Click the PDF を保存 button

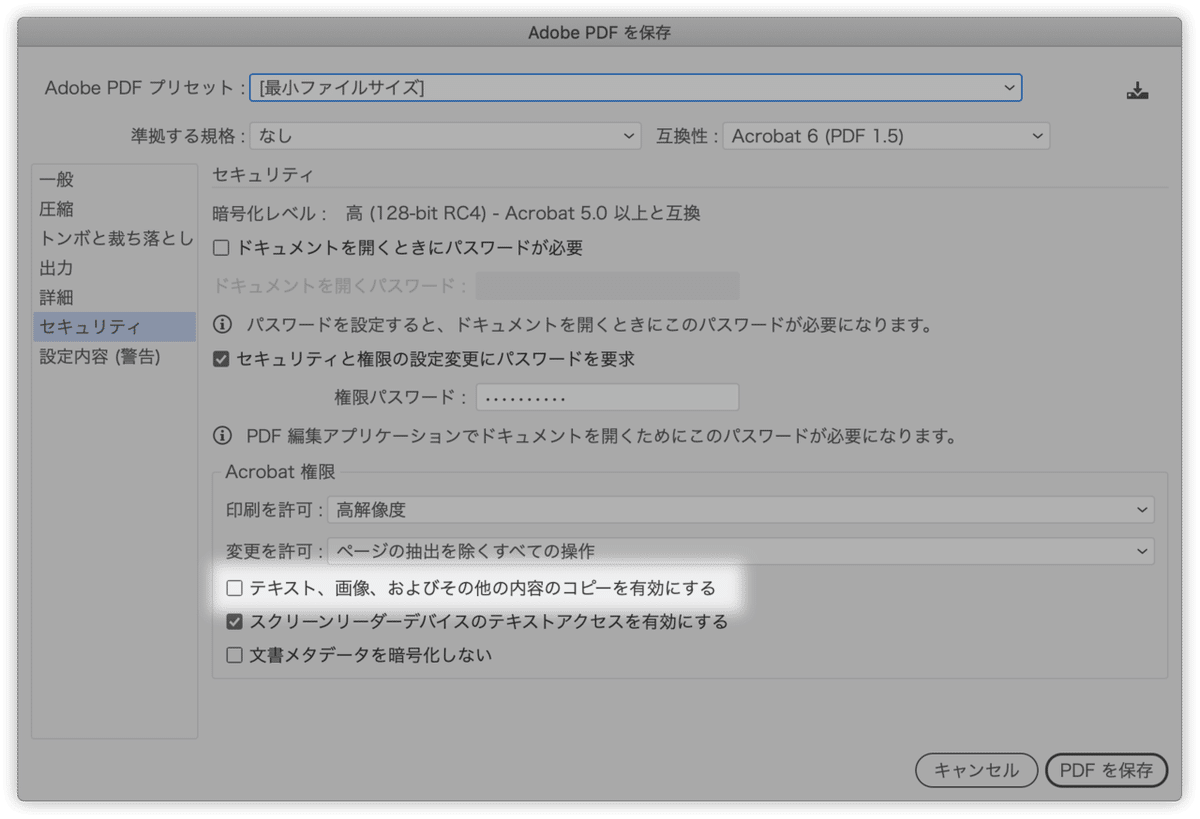[x=1106, y=770]
